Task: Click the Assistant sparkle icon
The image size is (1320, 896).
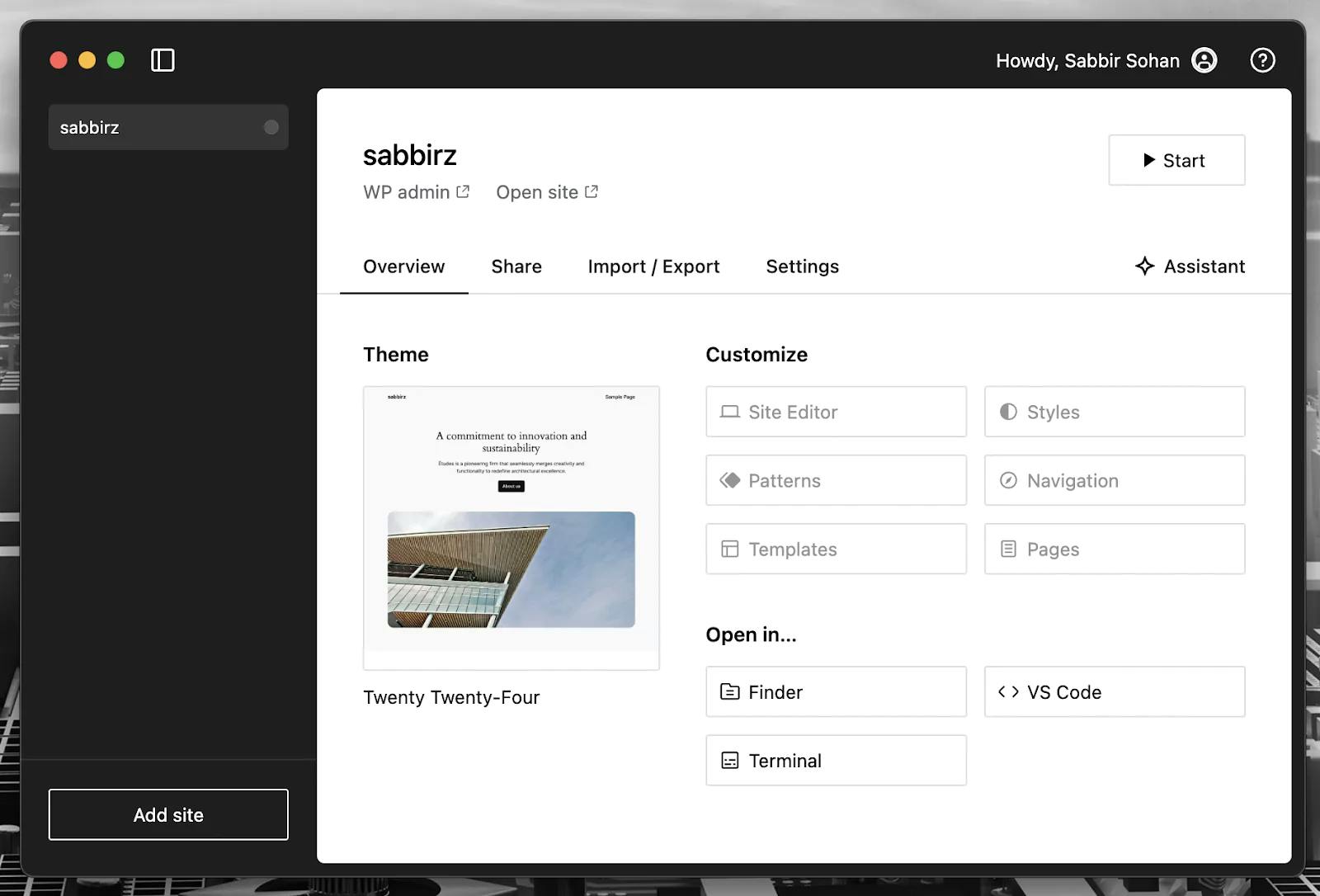Action: 1144,266
